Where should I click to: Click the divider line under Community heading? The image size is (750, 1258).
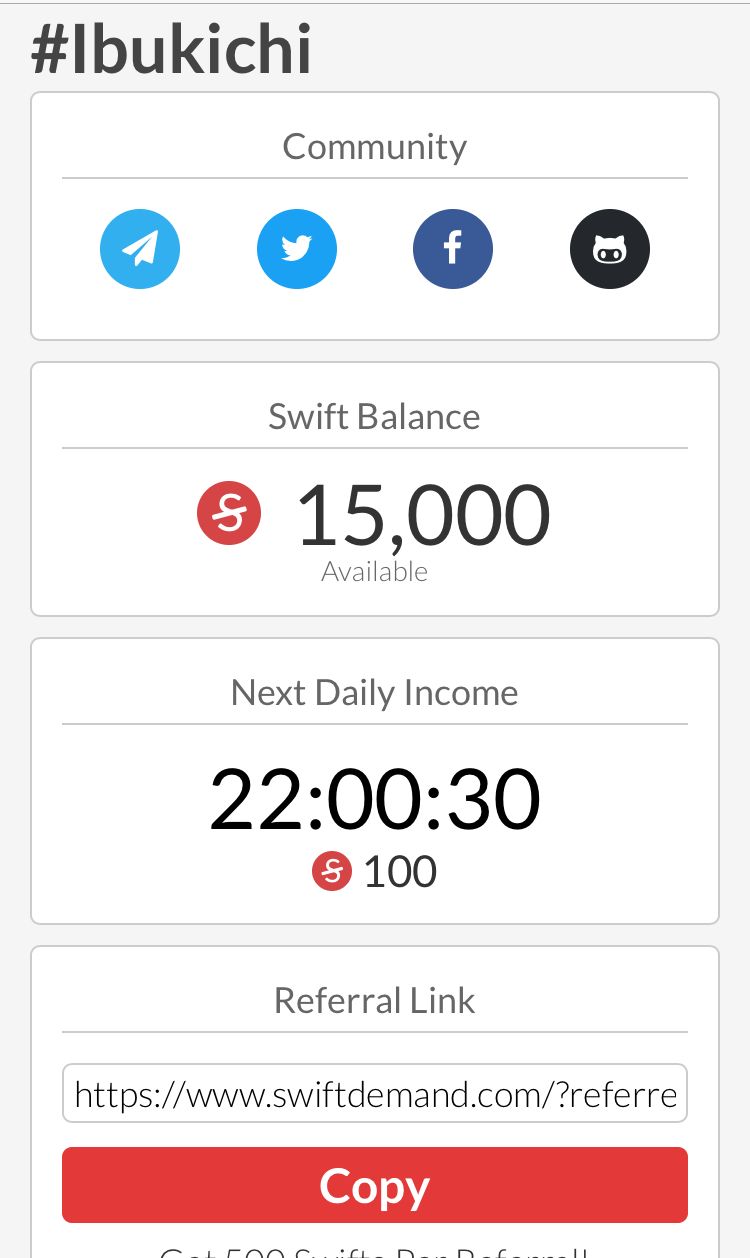375,178
